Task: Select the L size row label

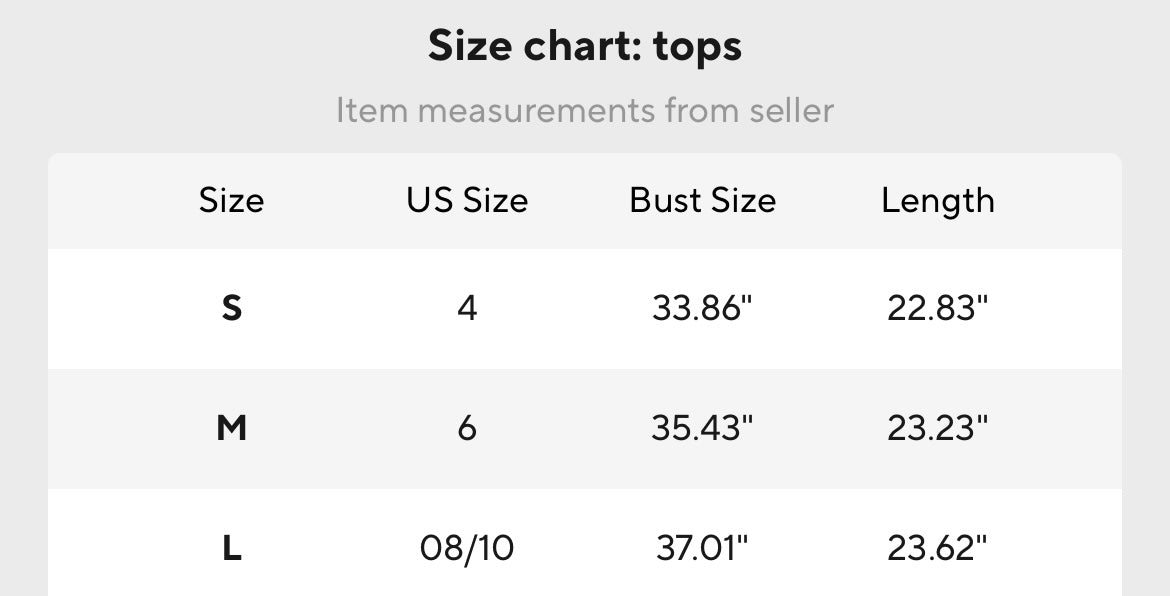Action: click(231, 548)
